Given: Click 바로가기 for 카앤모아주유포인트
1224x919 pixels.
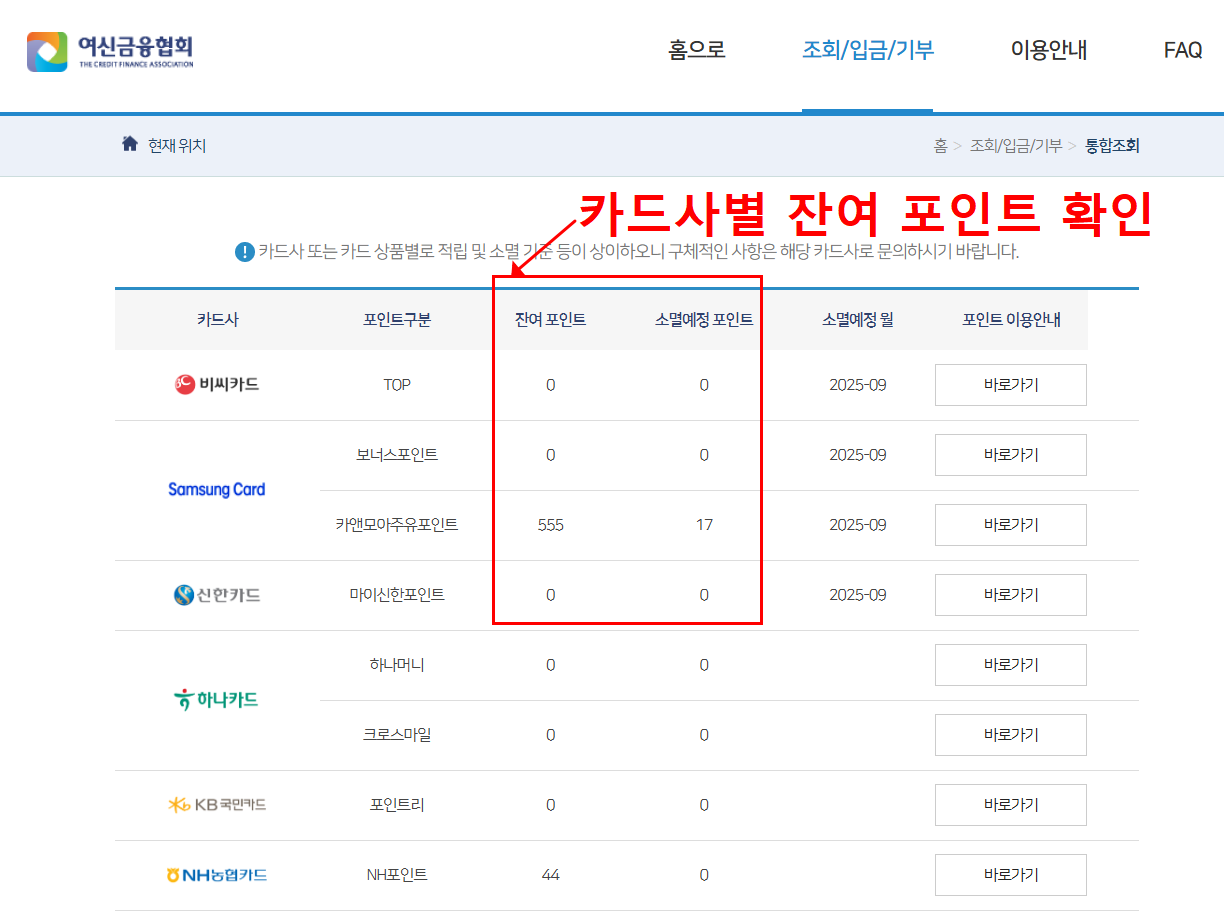Looking at the screenshot, I should pos(1011,525).
